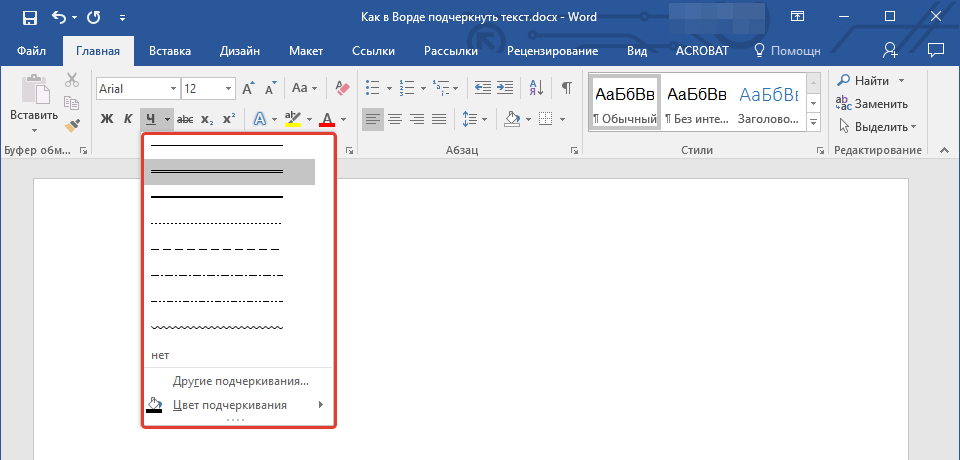Toggle superscript x² formatting
The image size is (960, 460).
(228, 120)
